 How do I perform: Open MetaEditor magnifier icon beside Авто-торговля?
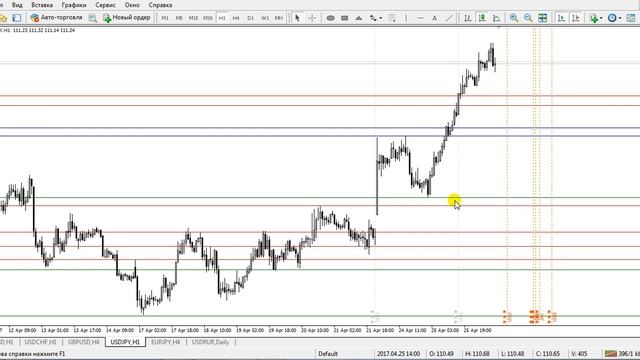tap(93, 18)
